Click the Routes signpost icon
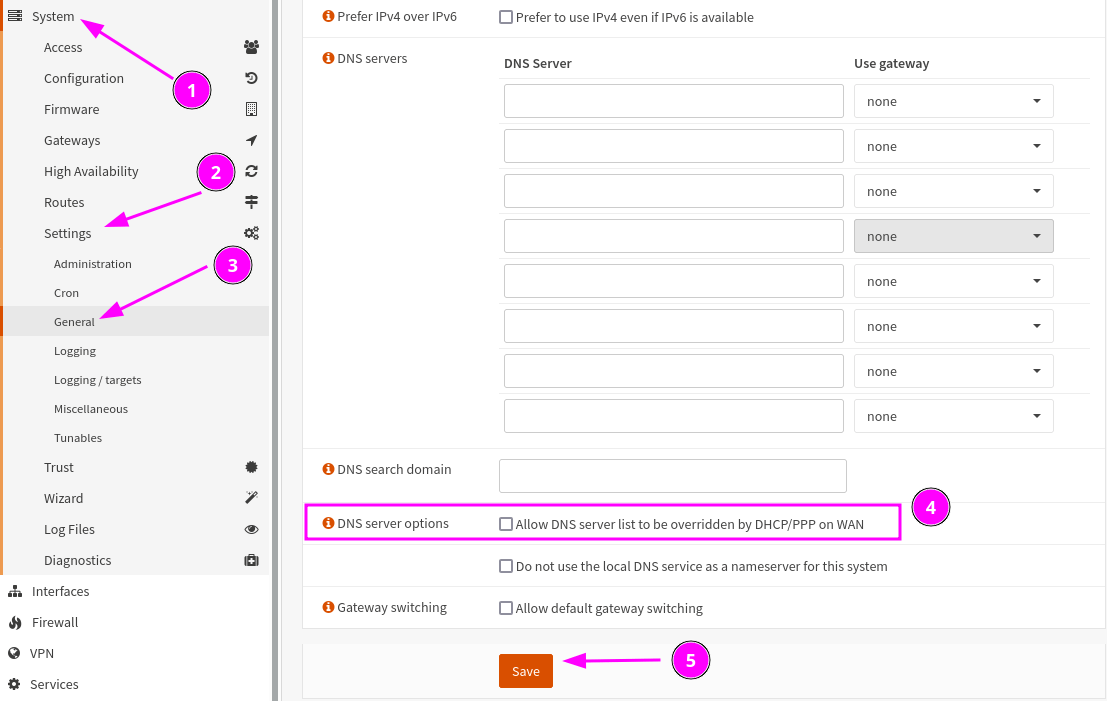 [251, 202]
